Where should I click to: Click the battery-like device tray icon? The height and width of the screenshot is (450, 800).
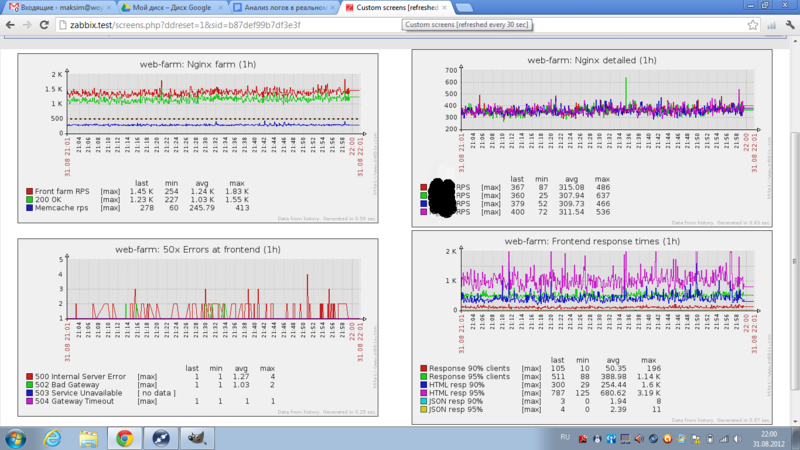(710, 439)
